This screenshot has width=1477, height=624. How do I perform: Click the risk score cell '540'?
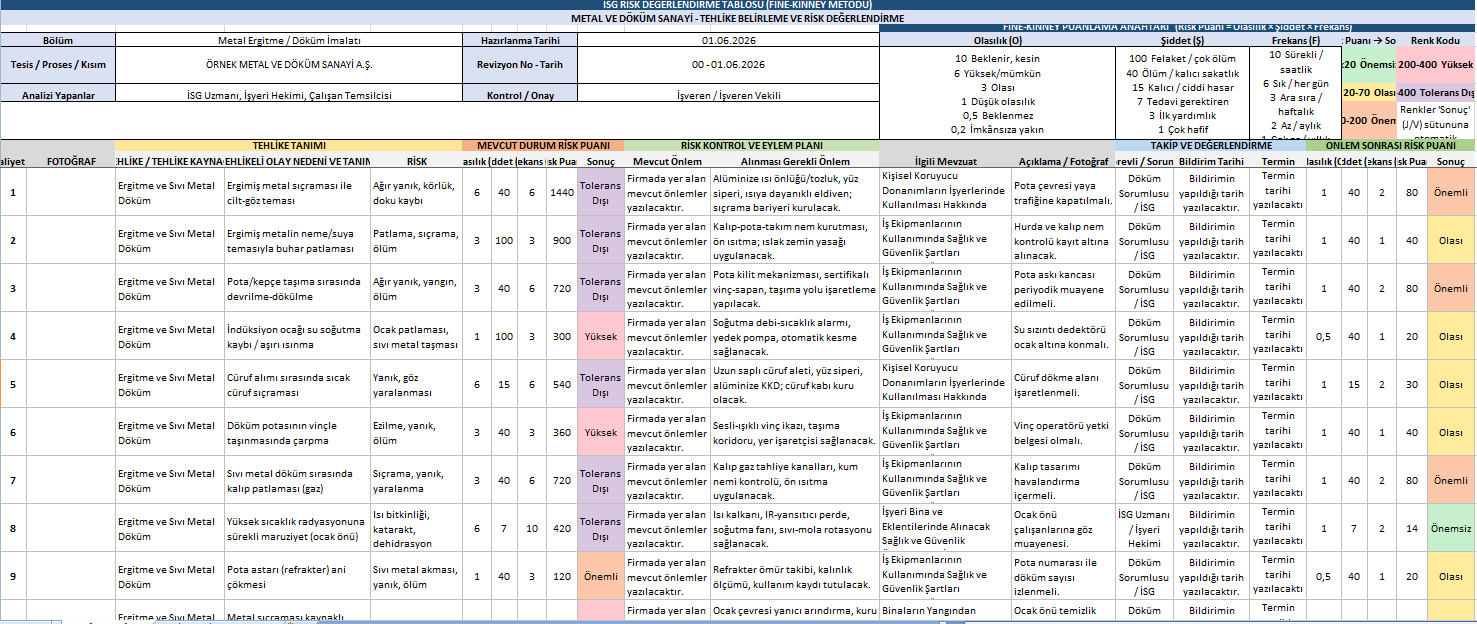pos(562,384)
